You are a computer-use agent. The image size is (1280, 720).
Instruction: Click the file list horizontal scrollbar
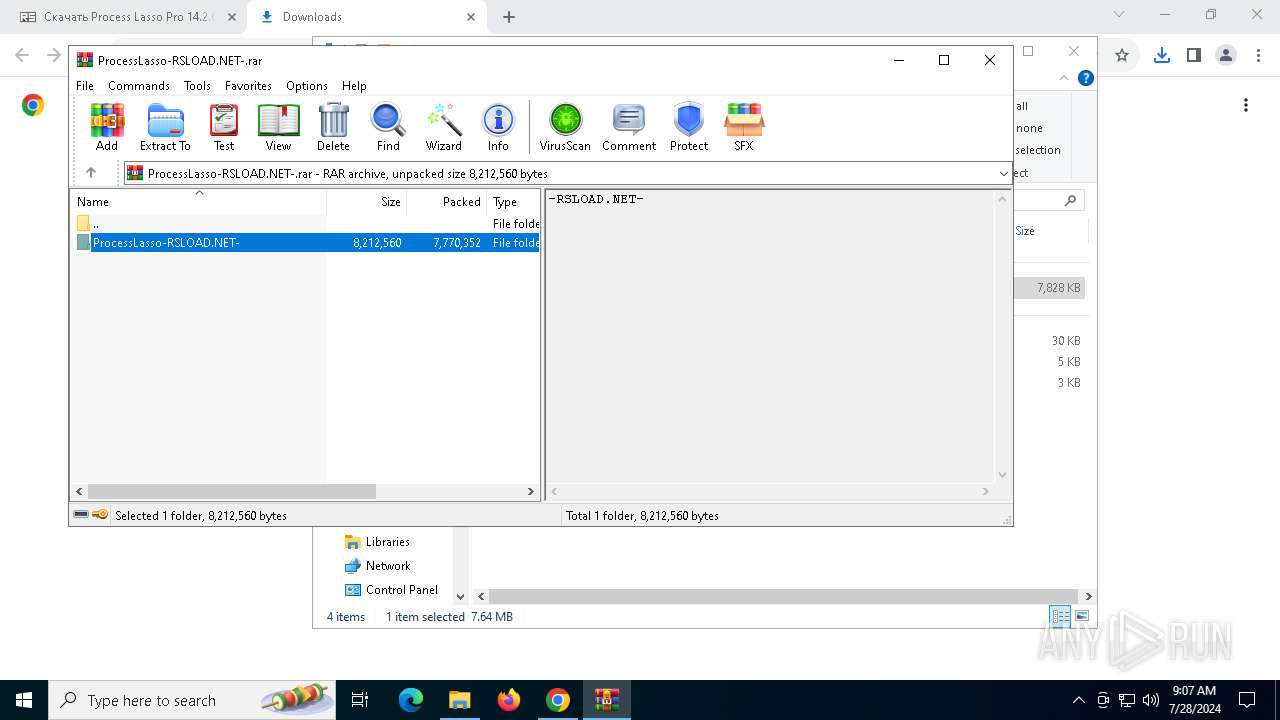[232, 492]
